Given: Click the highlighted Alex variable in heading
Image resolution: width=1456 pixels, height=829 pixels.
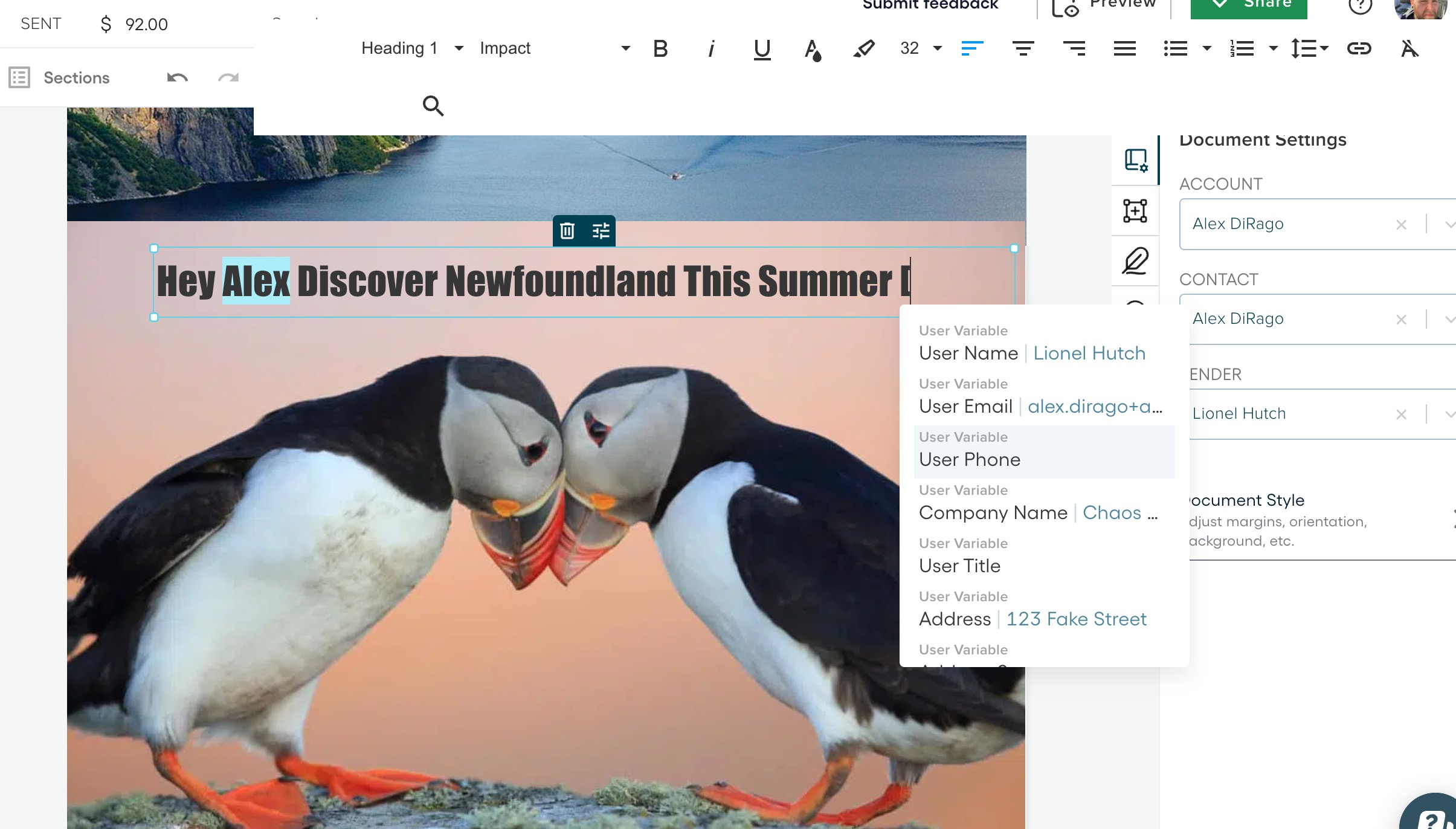Looking at the screenshot, I should [256, 281].
